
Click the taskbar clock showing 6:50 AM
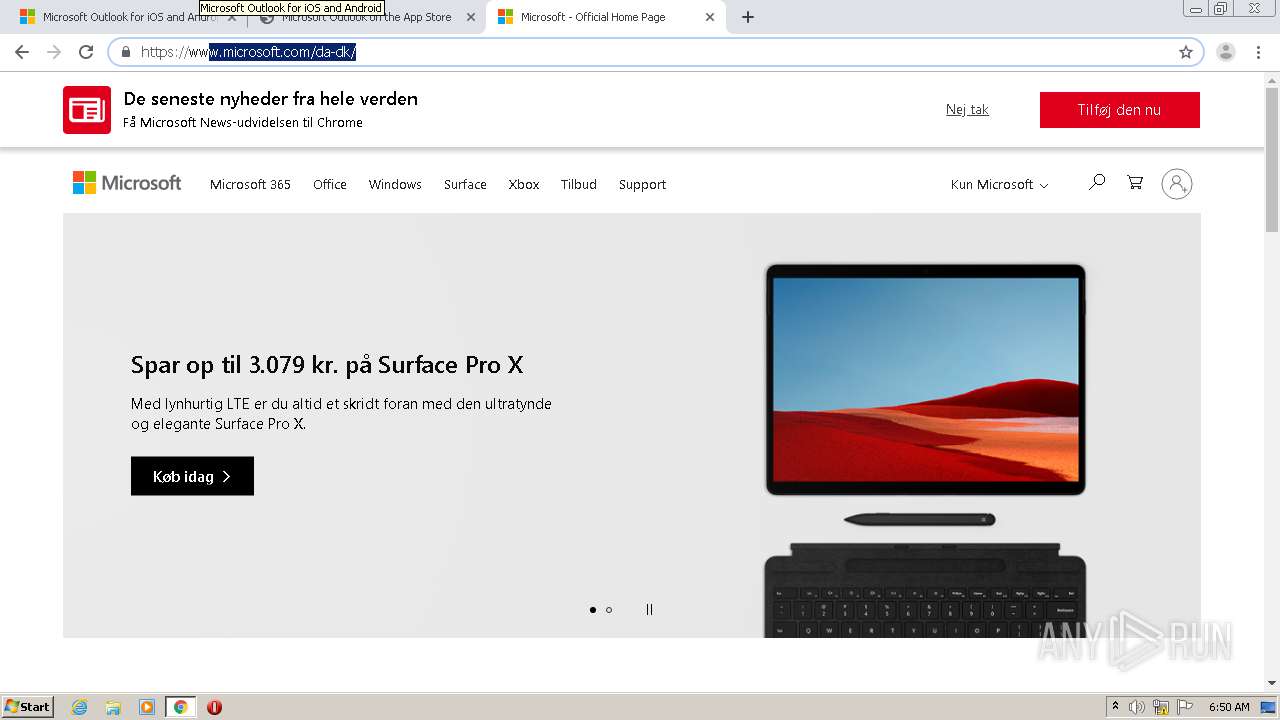(x=1229, y=707)
